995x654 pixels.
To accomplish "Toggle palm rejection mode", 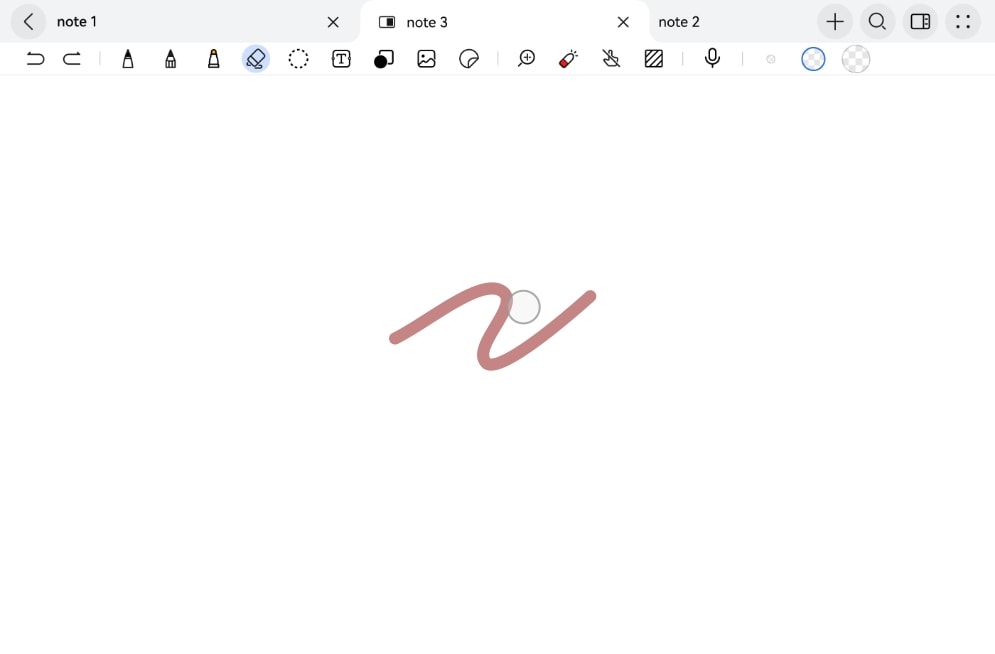I will coord(611,59).
